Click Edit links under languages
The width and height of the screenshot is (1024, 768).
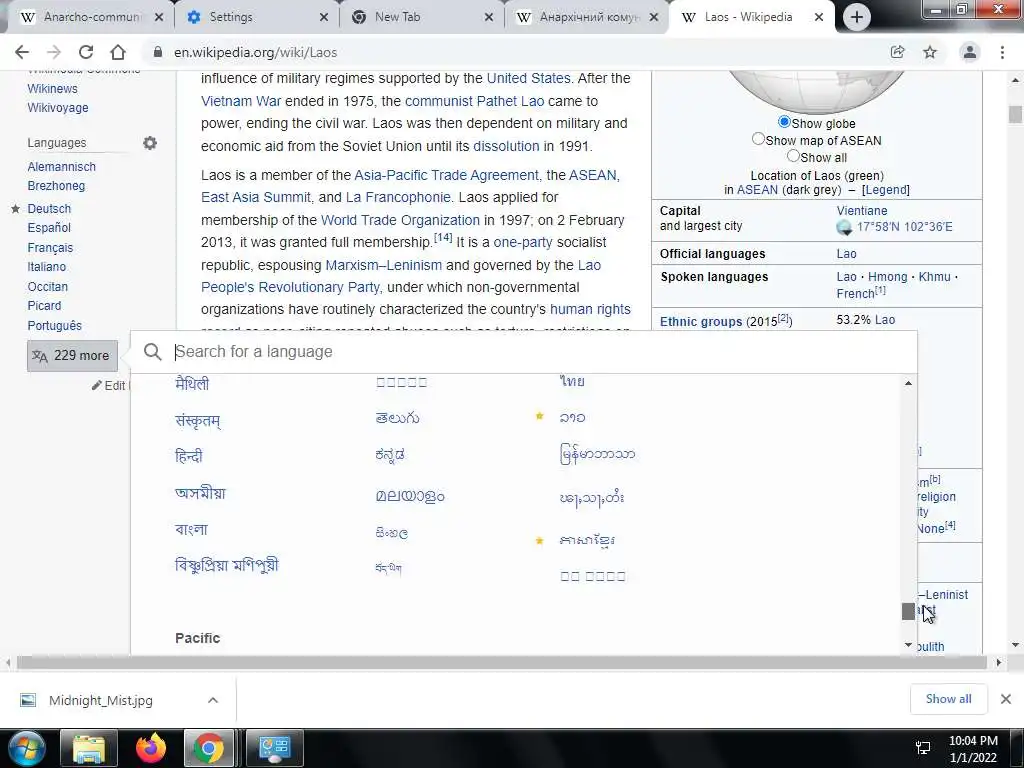(109, 385)
